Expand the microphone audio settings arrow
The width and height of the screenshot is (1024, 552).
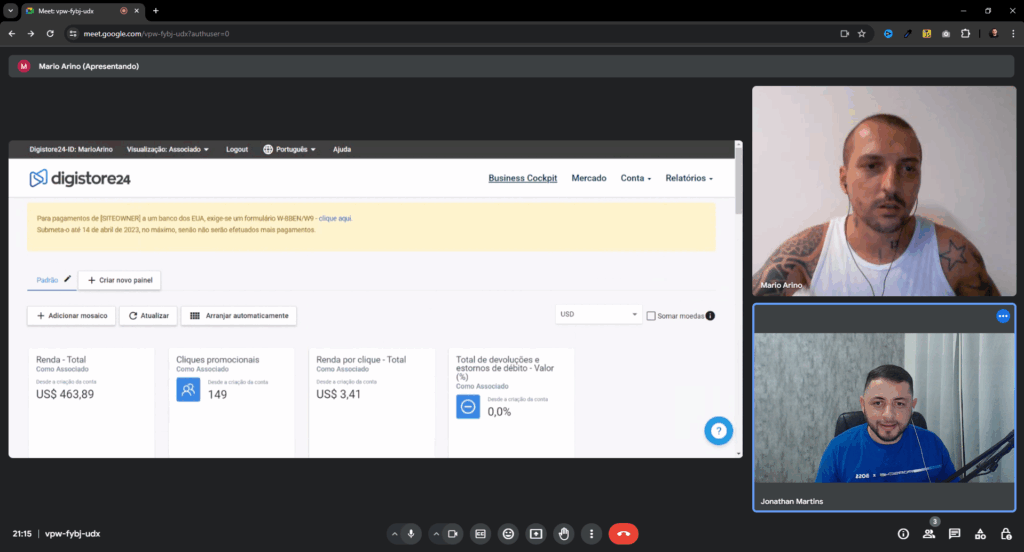point(394,534)
